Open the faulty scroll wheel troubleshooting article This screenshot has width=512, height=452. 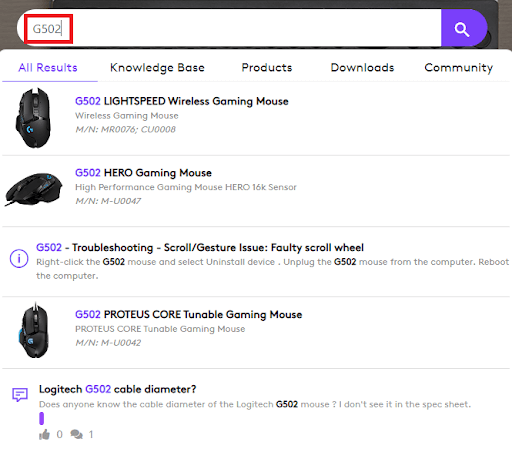(x=200, y=248)
